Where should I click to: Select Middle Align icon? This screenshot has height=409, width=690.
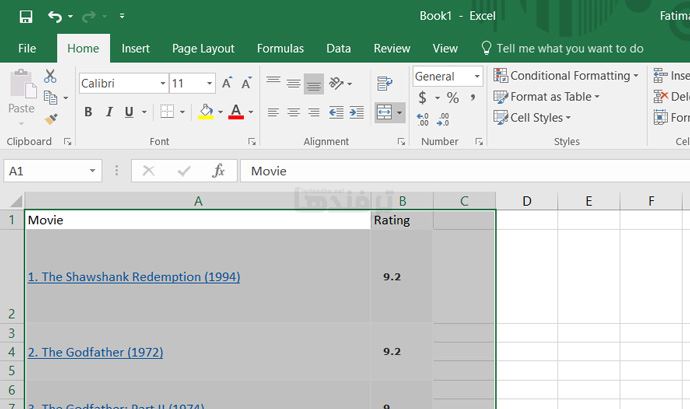[x=294, y=83]
